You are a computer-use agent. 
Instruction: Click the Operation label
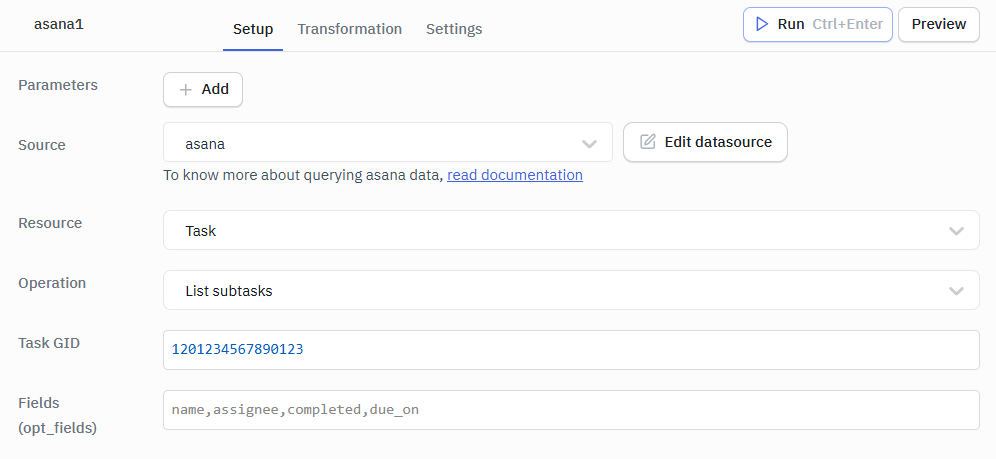pyautogui.click(x=52, y=283)
